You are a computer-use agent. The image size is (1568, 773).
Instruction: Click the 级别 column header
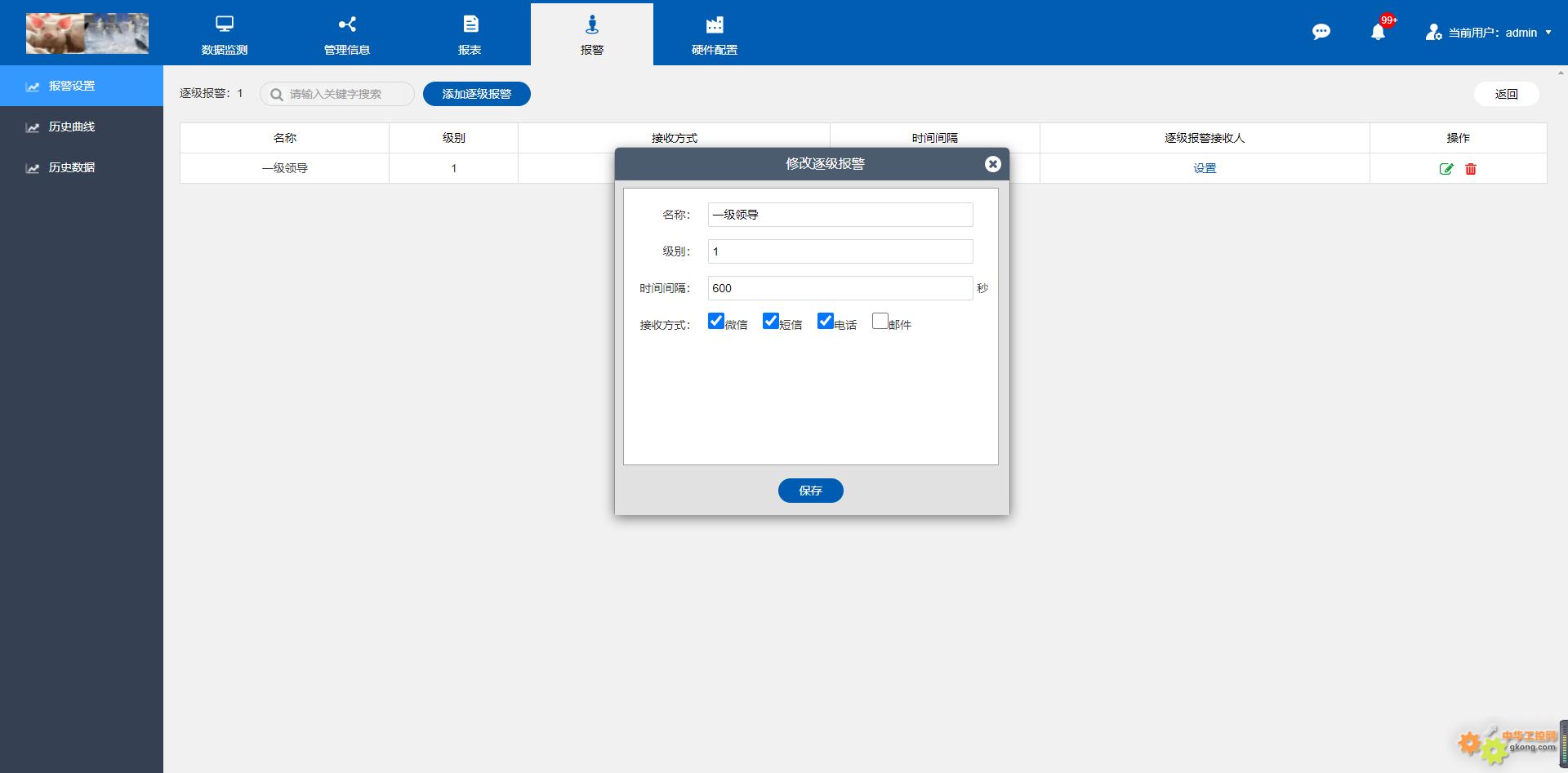(453, 138)
